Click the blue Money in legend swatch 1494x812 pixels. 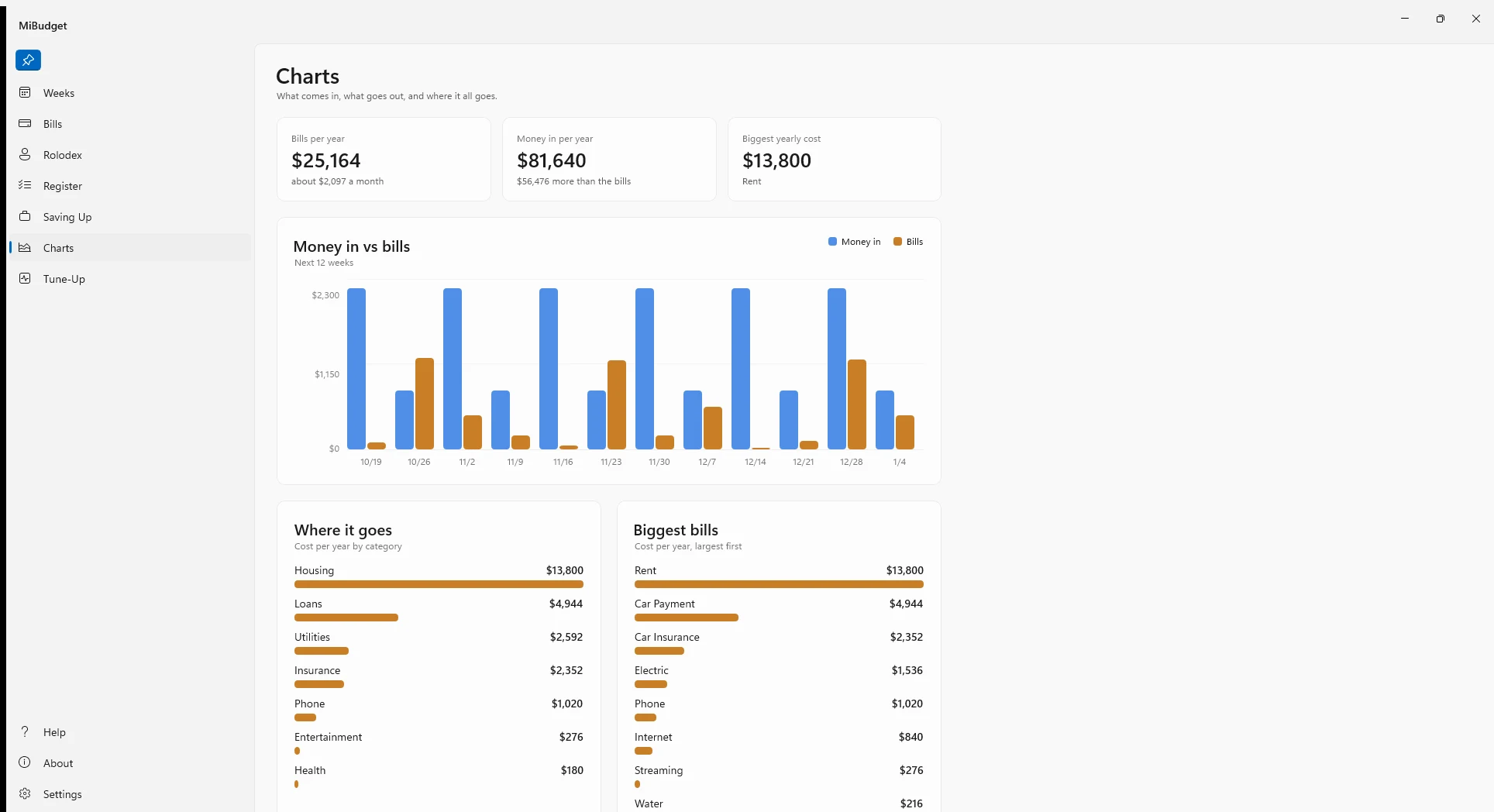832,242
